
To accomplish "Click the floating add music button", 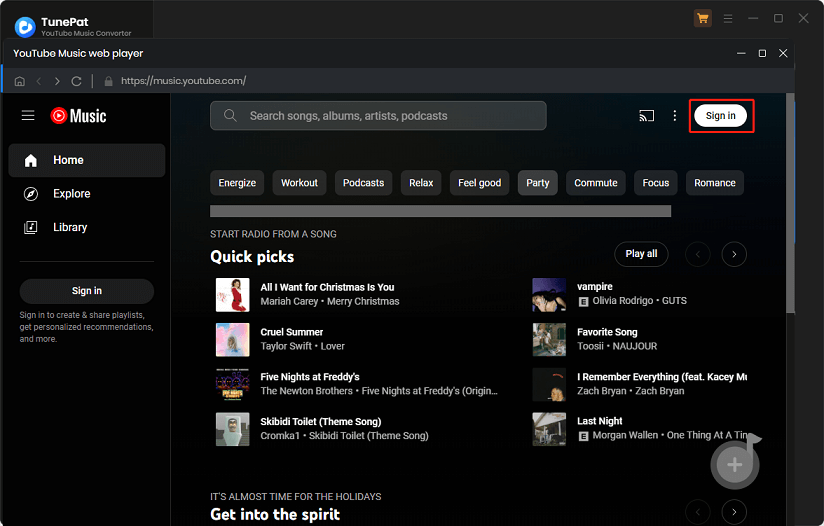I will [735, 464].
